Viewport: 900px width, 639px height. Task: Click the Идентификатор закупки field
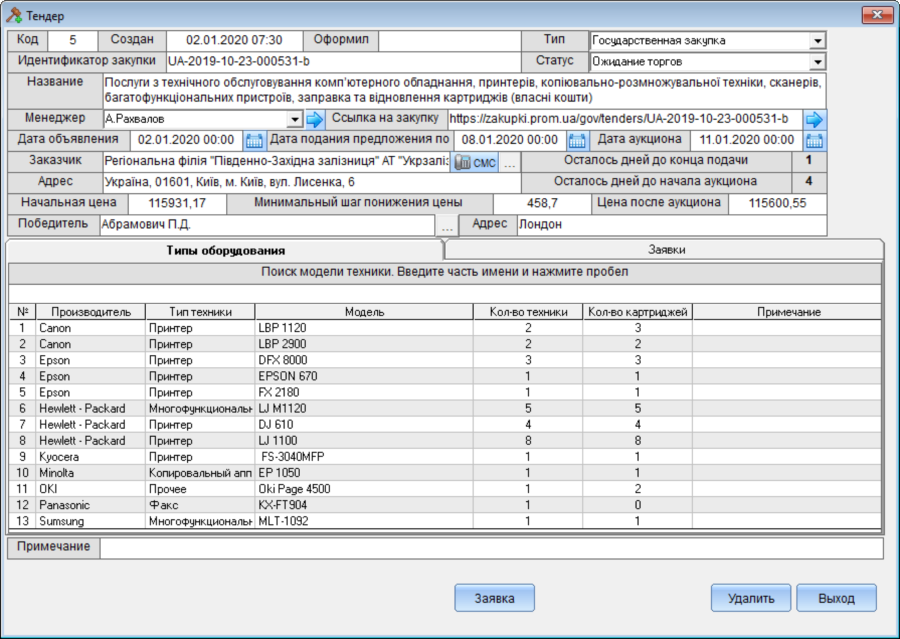[343, 61]
